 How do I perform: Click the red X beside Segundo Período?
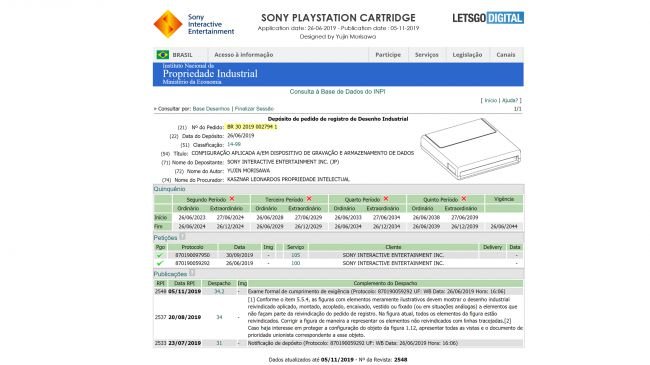pyautogui.click(x=232, y=199)
